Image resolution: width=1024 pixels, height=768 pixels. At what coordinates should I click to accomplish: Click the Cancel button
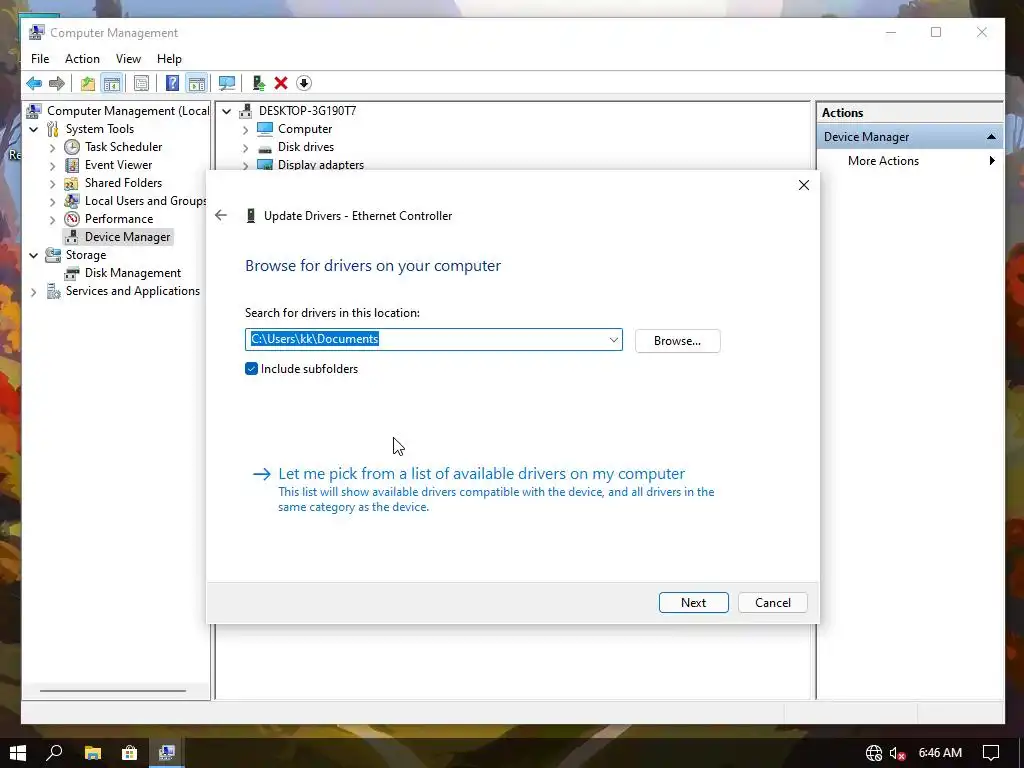point(773,603)
